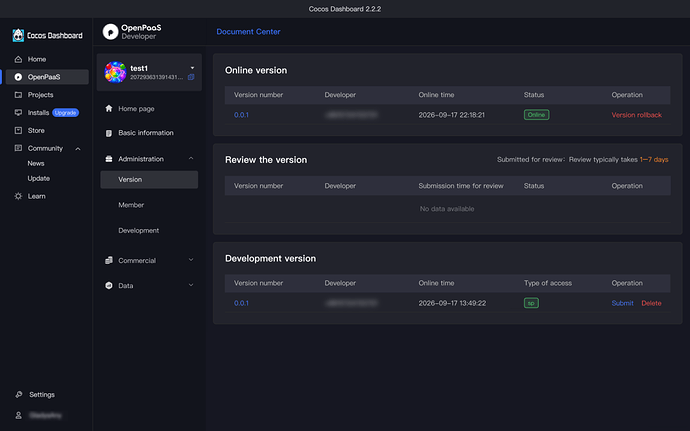Click the green Online status badge
This screenshot has height=431, width=690.
pyautogui.click(x=536, y=115)
